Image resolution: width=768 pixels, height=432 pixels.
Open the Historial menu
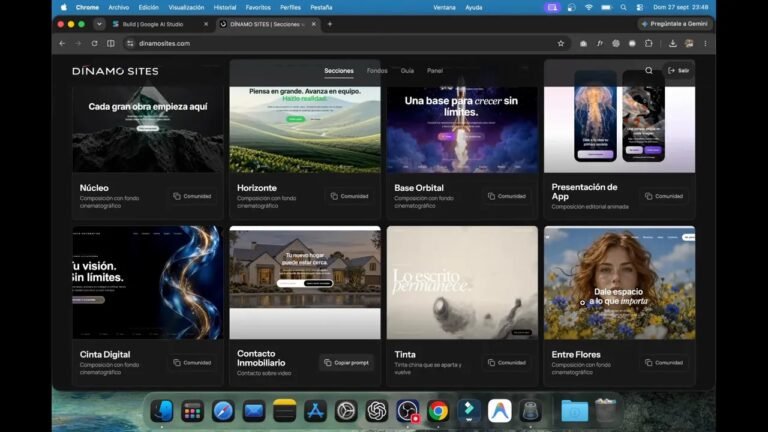click(225, 7)
